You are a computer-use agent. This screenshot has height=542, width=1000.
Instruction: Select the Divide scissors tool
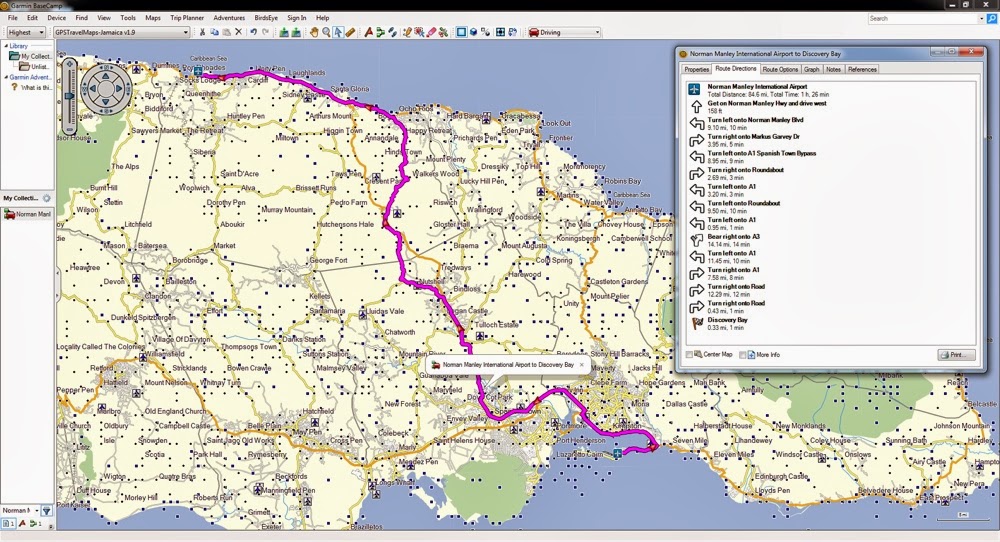[443, 32]
